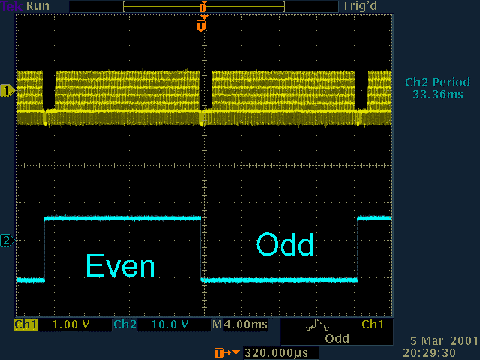The image size is (480, 360).
Task: Click the Odd annotation on waveform
Action: click(x=285, y=244)
